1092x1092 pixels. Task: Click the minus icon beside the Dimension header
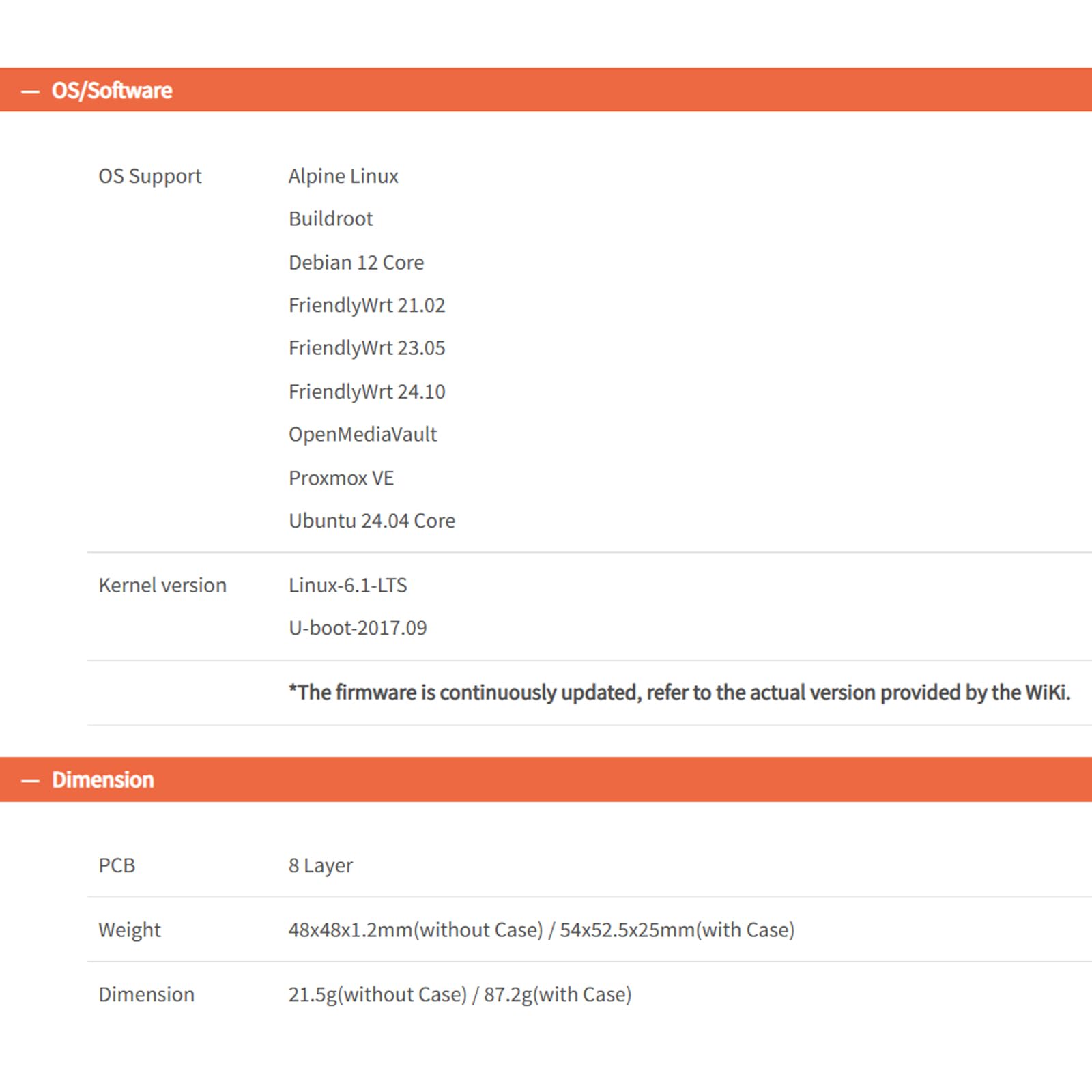tap(30, 781)
